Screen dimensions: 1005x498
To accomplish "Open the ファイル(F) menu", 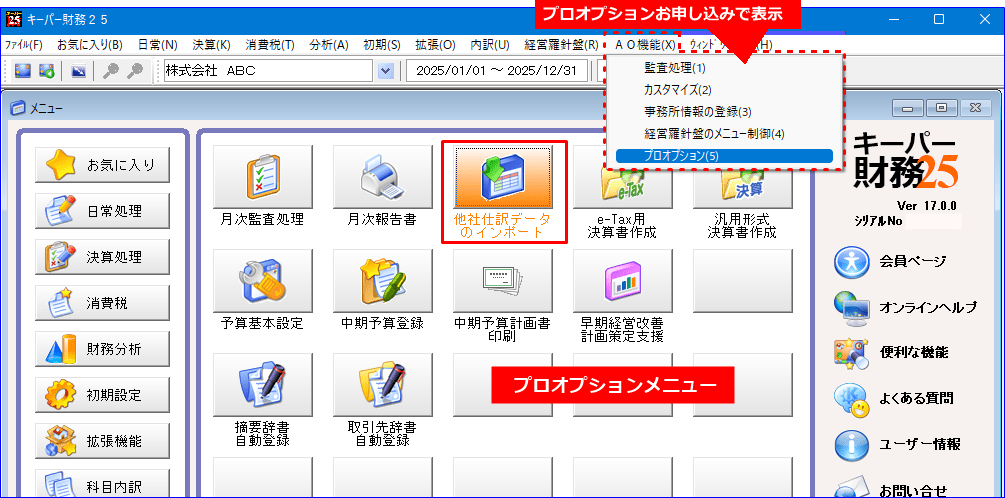I will tap(24, 45).
